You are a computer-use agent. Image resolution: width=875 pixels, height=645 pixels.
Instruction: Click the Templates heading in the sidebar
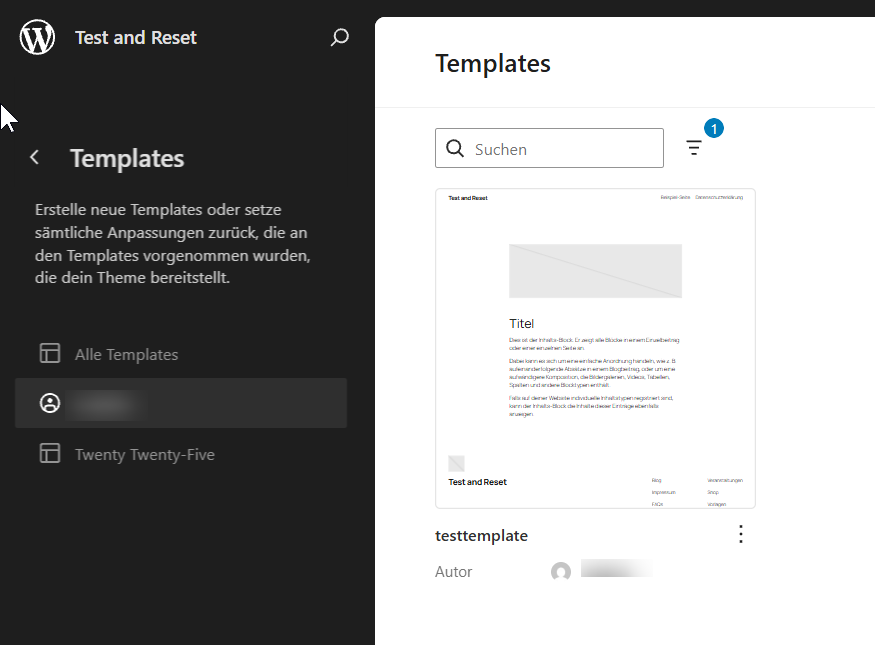(x=127, y=158)
